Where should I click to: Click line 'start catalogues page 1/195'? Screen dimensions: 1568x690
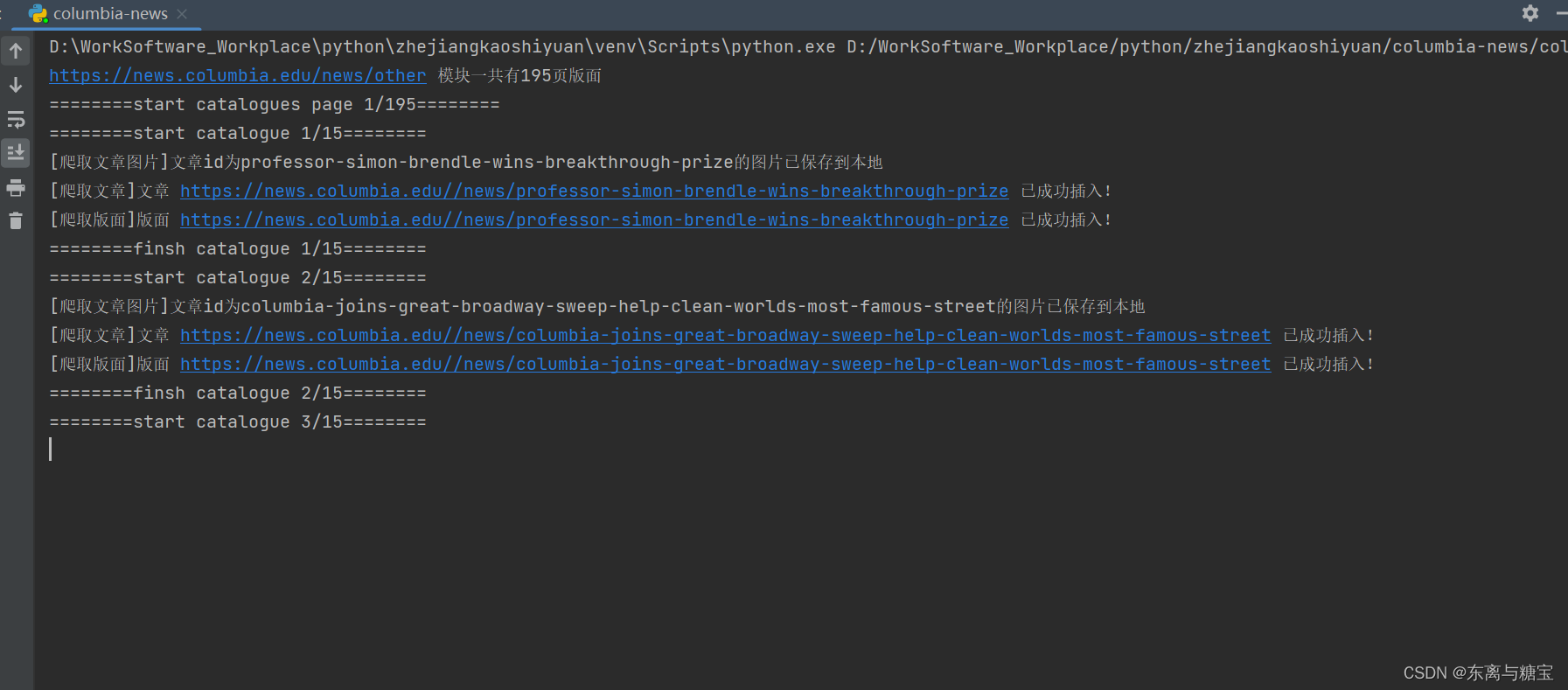275,105
